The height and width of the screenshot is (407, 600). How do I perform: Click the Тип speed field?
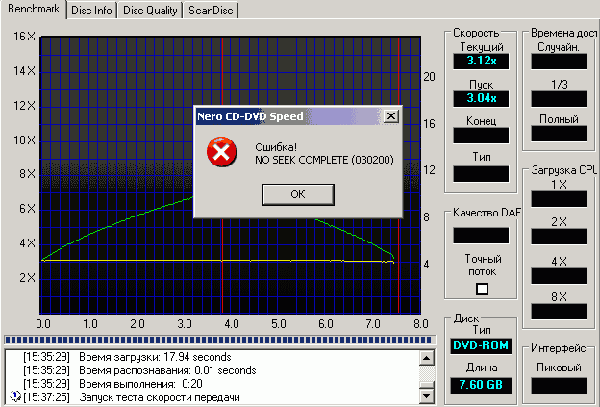pos(481,174)
